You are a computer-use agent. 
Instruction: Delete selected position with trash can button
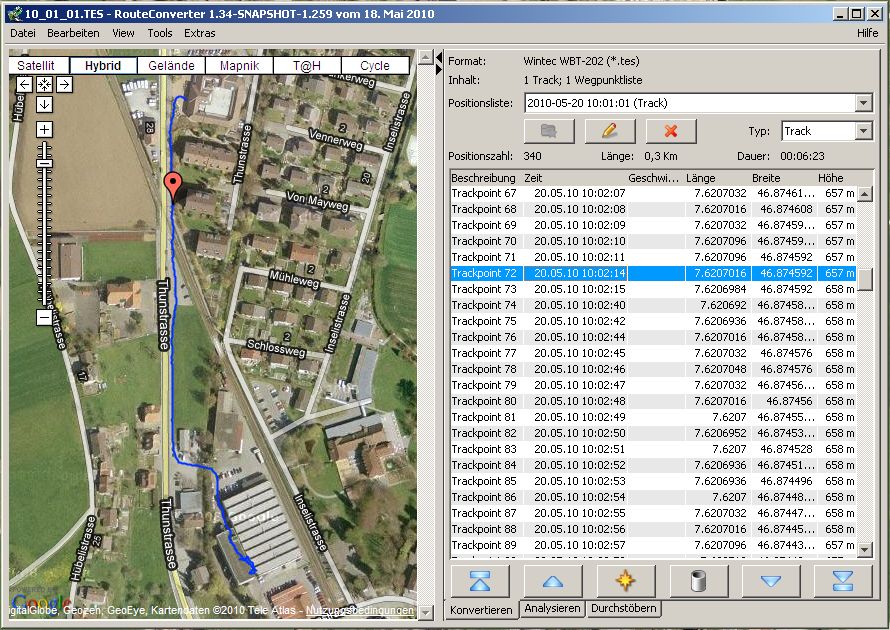point(697,581)
